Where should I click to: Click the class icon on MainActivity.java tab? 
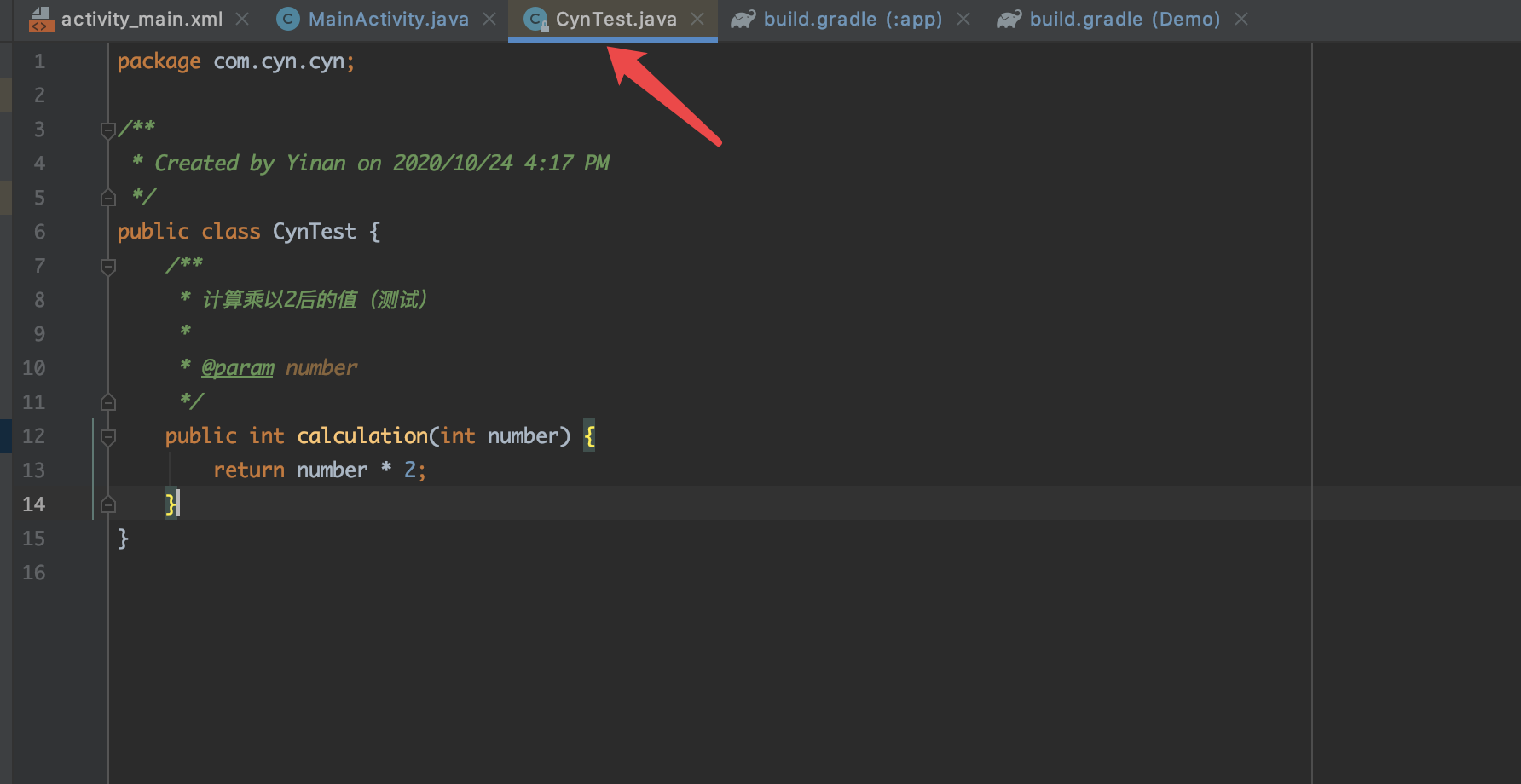click(288, 19)
